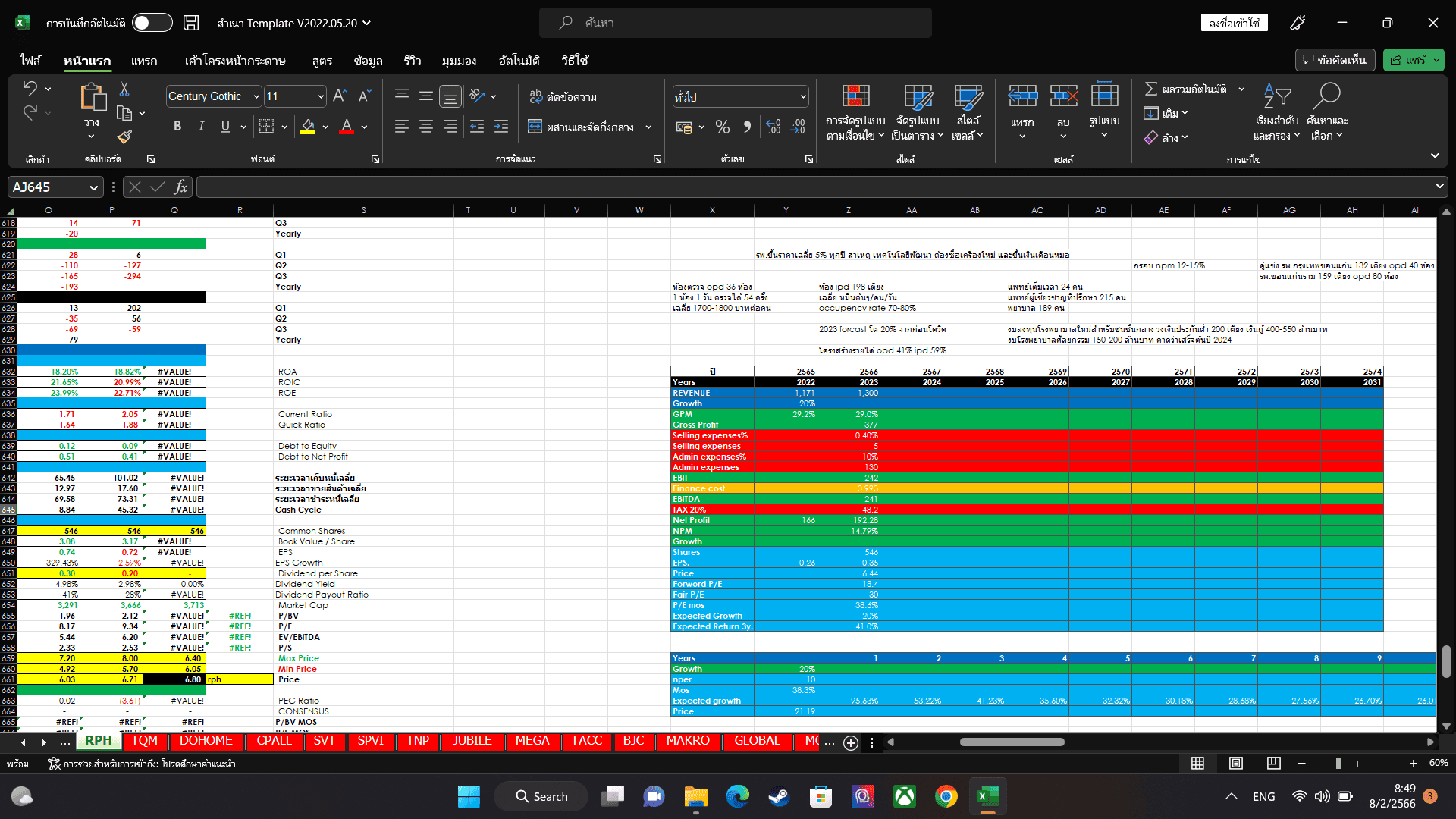This screenshot has width=1456, height=819.
Task: Open the สูตร ribbon tab
Action: pyautogui.click(x=322, y=61)
